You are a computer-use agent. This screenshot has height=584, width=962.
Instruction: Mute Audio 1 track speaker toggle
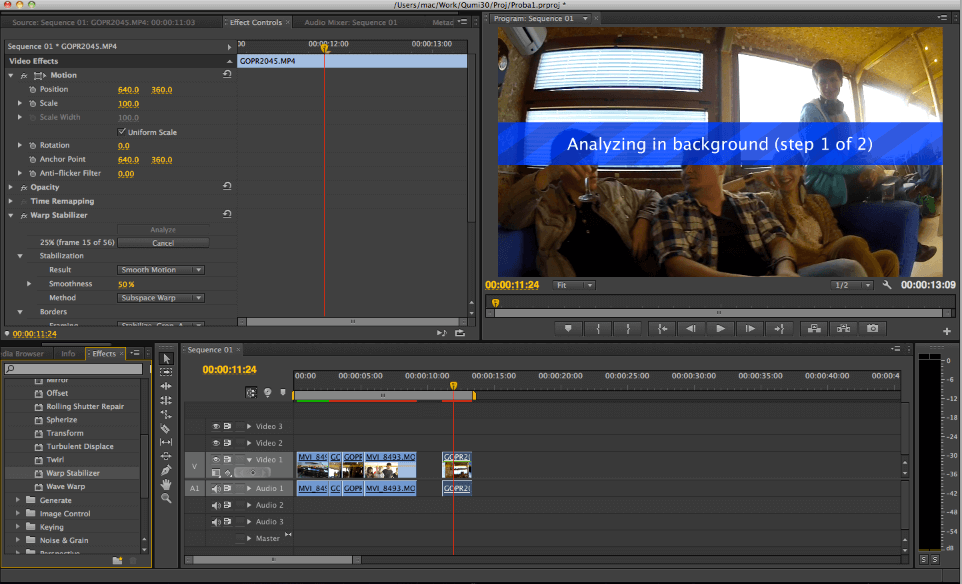(x=216, y=488)
